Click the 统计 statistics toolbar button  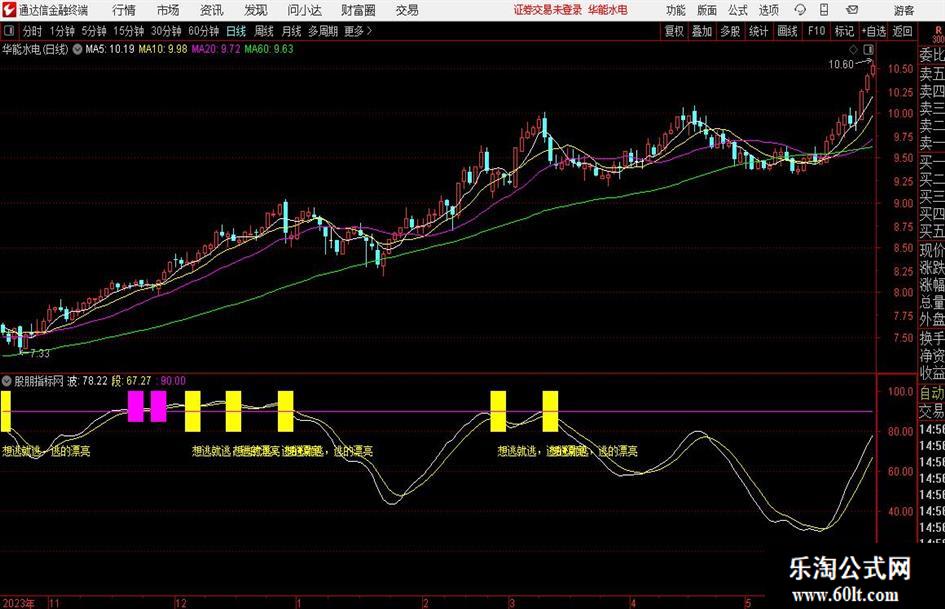click(759, 31)
